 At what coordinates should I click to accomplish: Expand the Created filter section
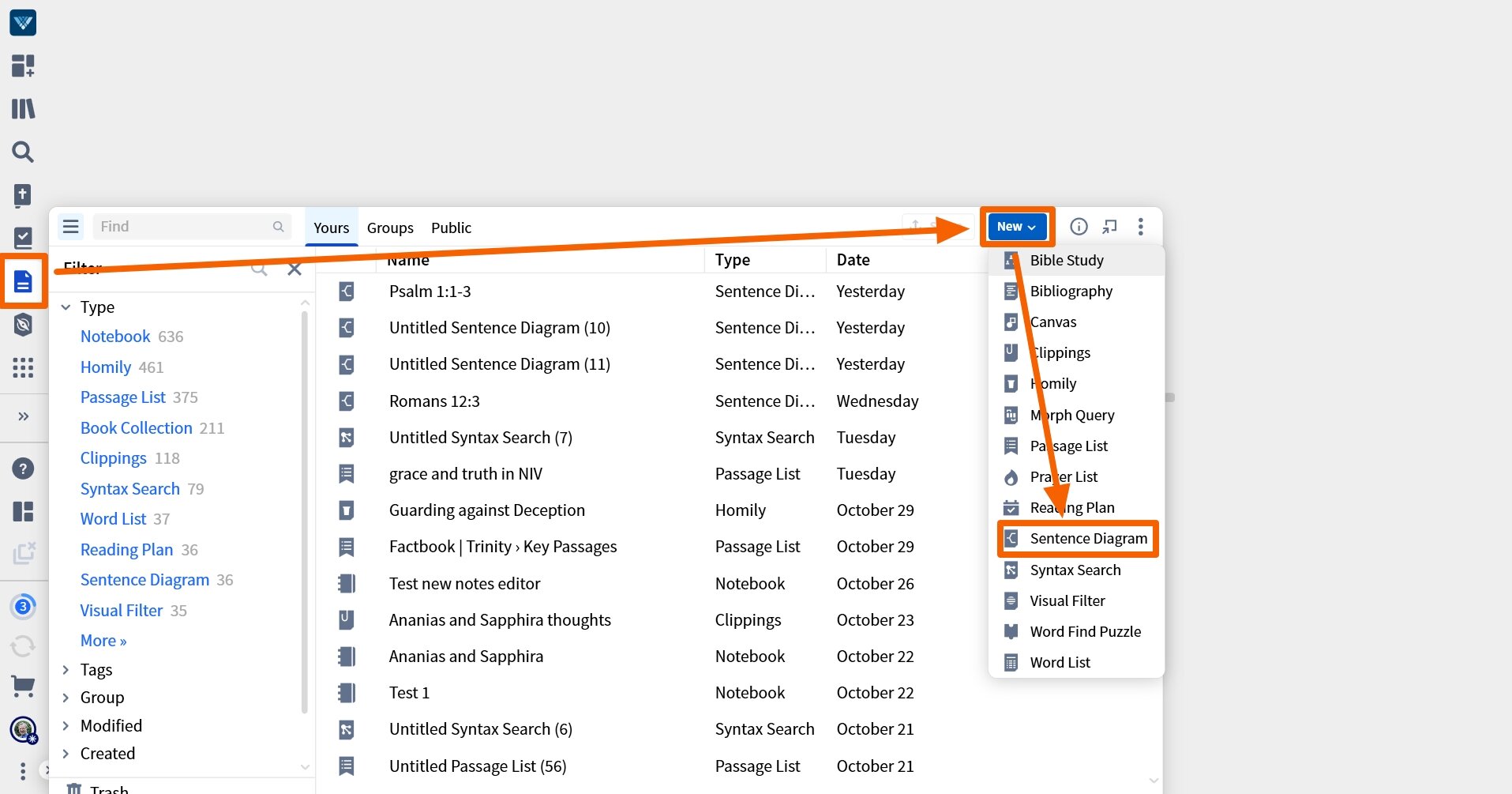[x=66, y=754]
